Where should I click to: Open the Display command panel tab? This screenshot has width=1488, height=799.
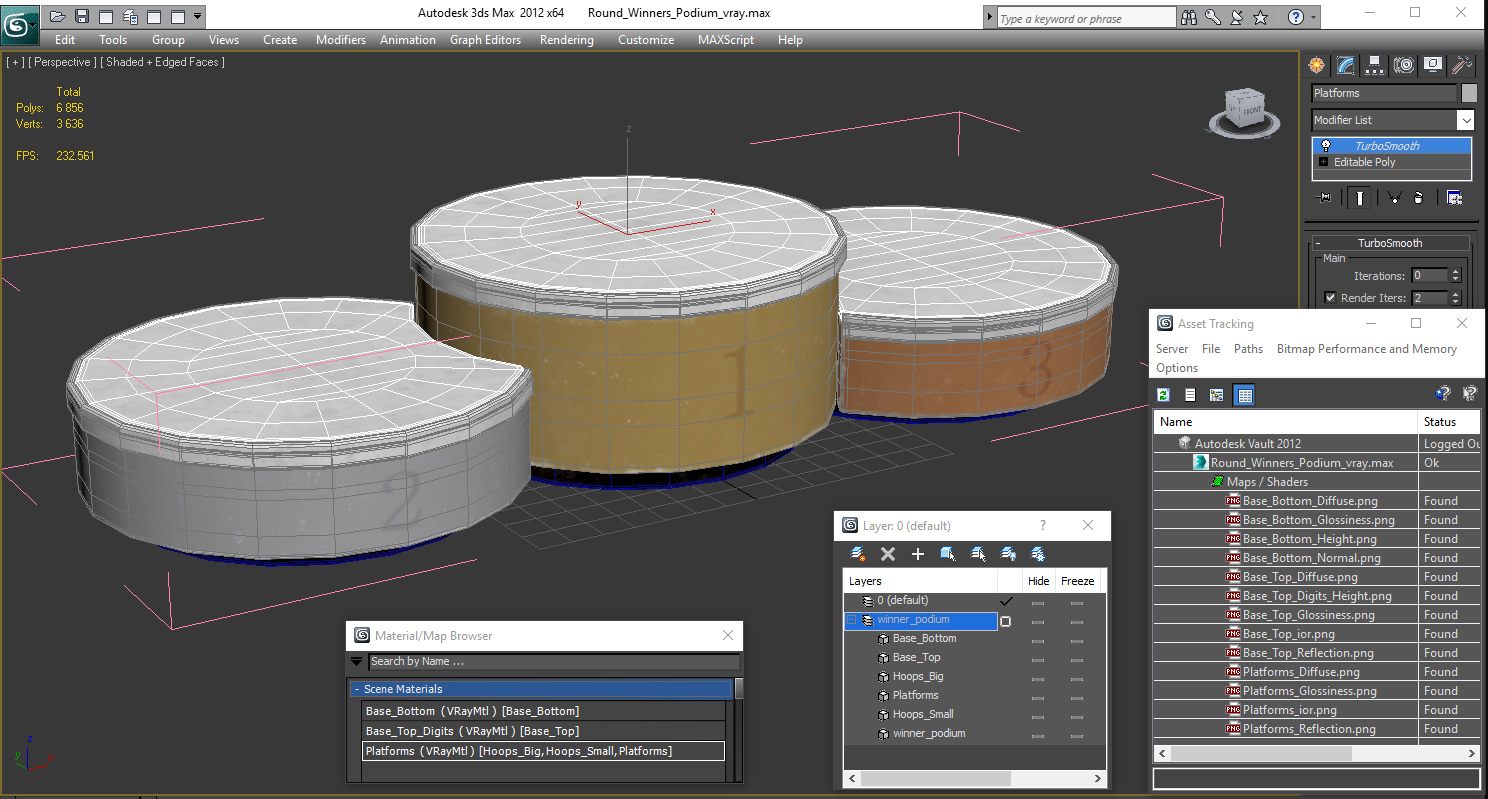pos(1433,65)
